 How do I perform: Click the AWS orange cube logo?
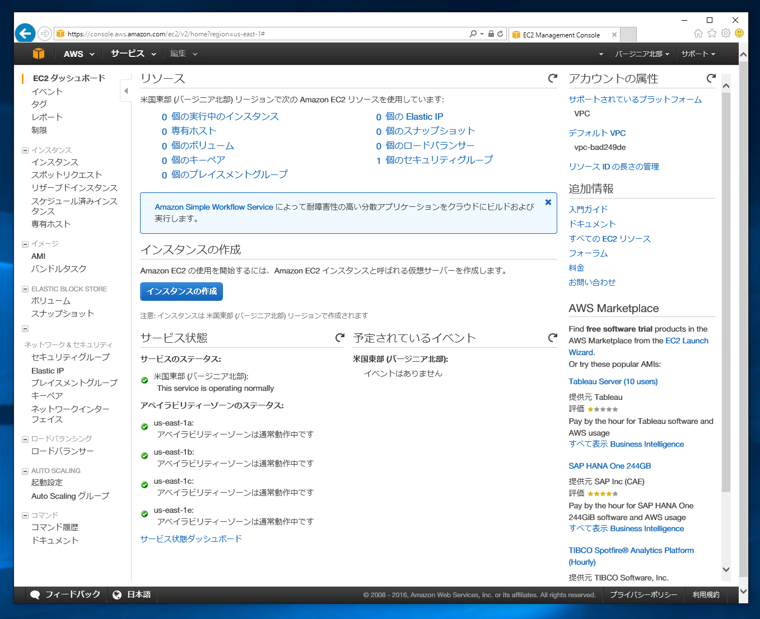click(38, 54)
